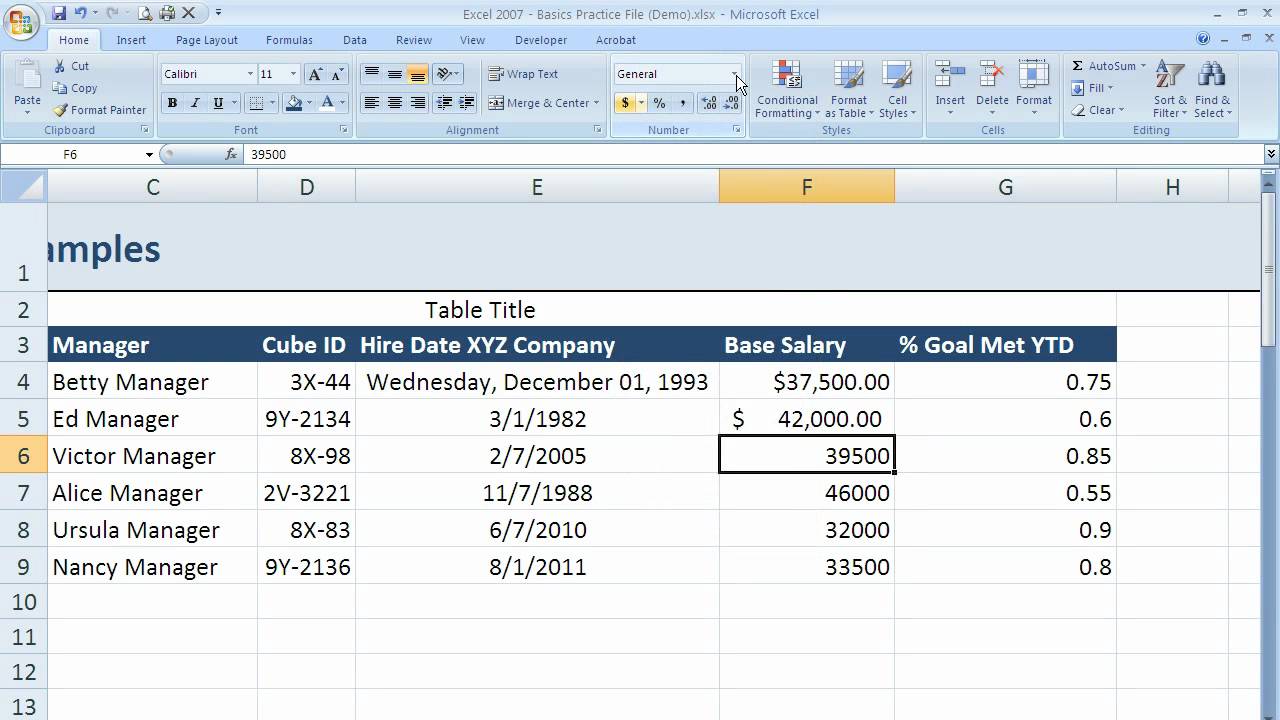
Task: Toggle middle vertical alignment
Action: pos(395,74)
